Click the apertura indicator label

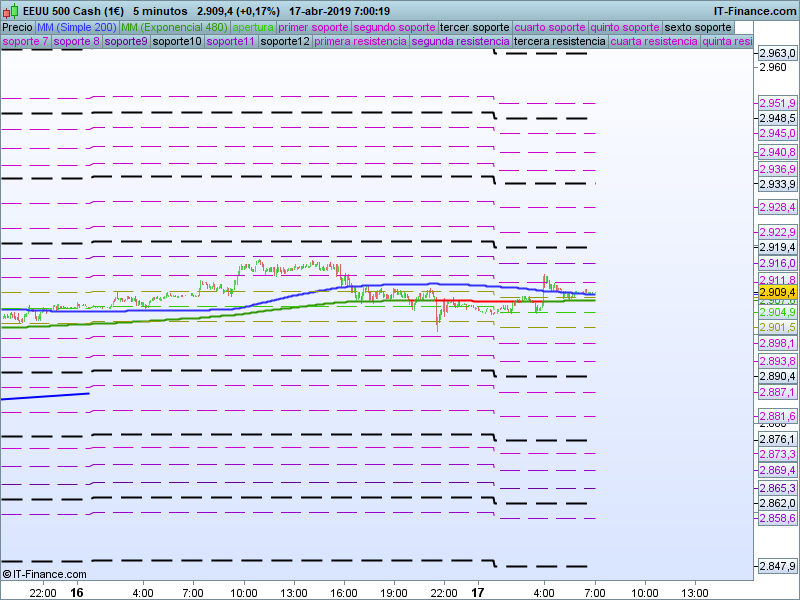click(252, 27)
